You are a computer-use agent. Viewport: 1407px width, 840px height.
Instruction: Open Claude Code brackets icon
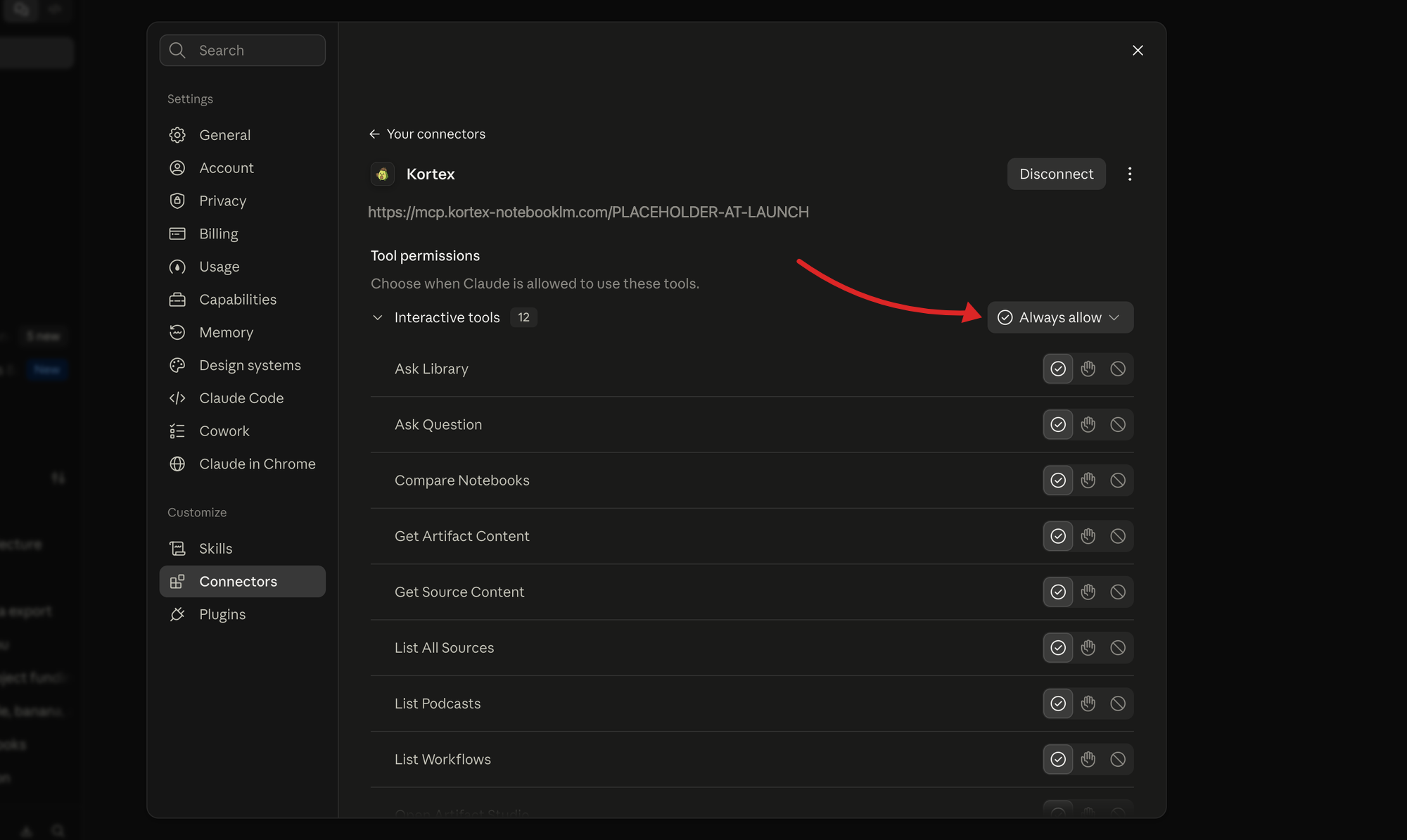click(177, 398)
